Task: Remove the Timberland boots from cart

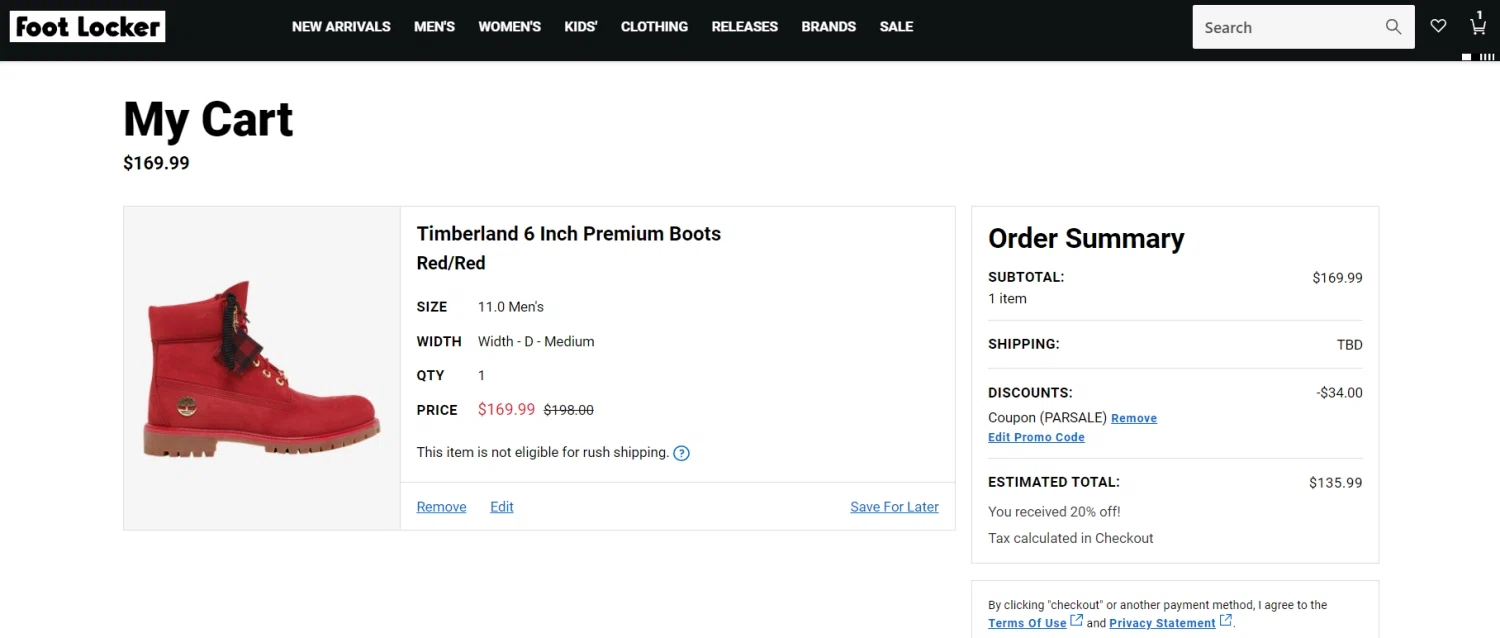Action: pos(441,507)
